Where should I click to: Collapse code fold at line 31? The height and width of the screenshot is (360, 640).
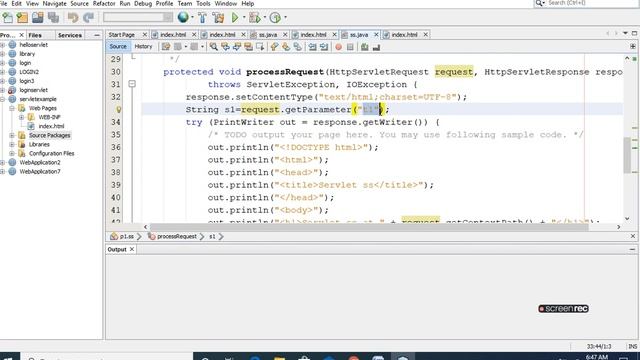click(132, 84)
